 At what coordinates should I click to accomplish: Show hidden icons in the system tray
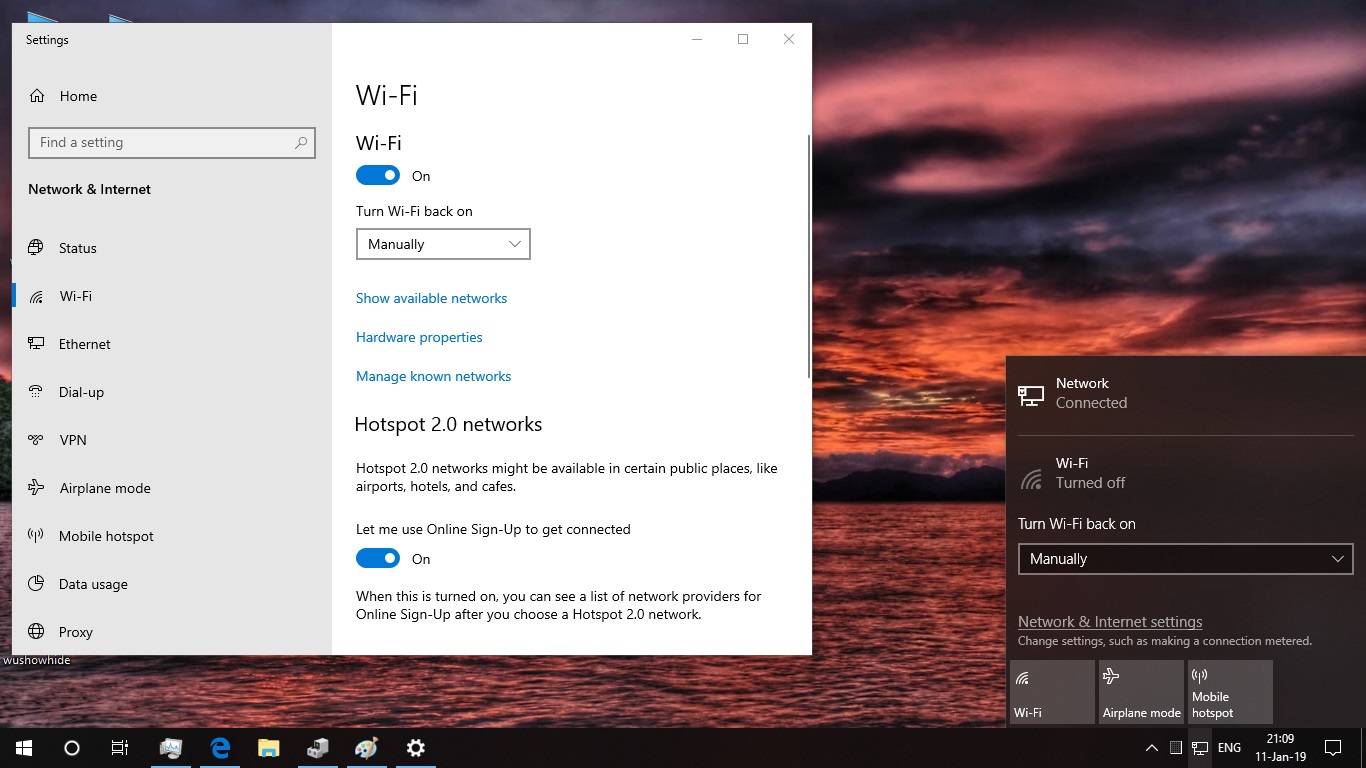1152,748
